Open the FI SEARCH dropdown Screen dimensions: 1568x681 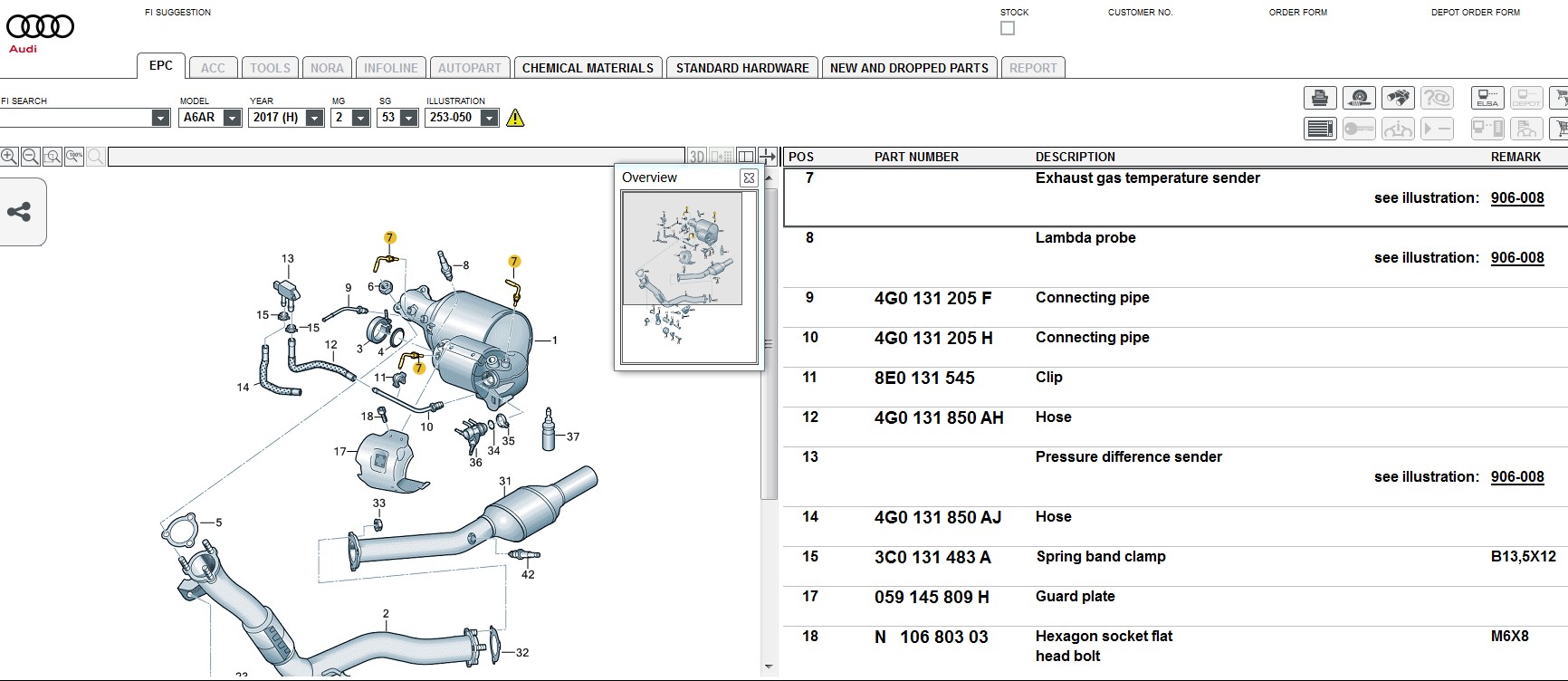click(x=160, y=118)
